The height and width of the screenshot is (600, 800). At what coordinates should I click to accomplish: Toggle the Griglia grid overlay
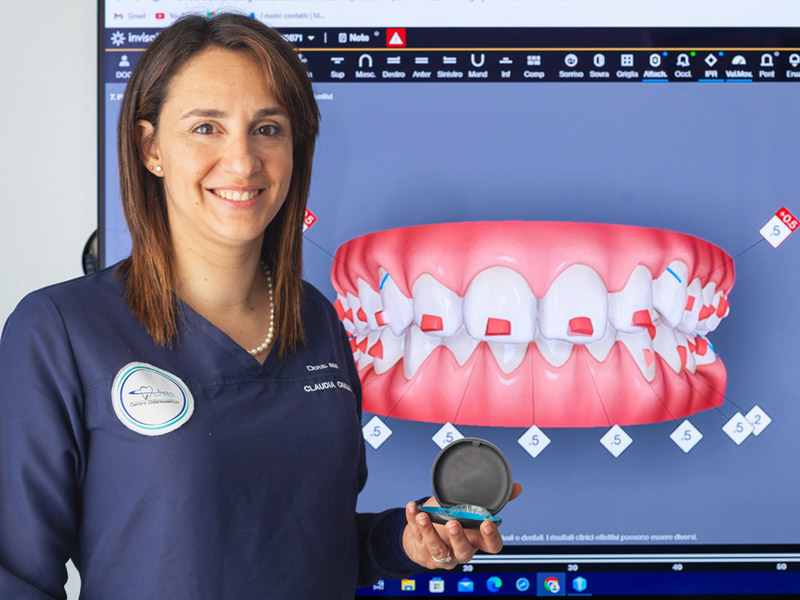(627, 66)
